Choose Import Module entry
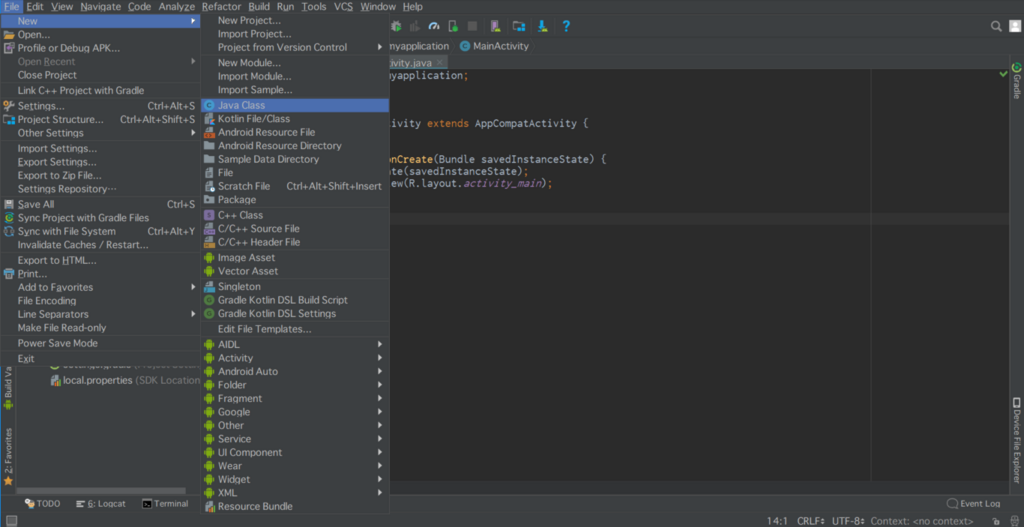Image resolution: width=1024 pixels, height=527 pixels. point(295,76)
